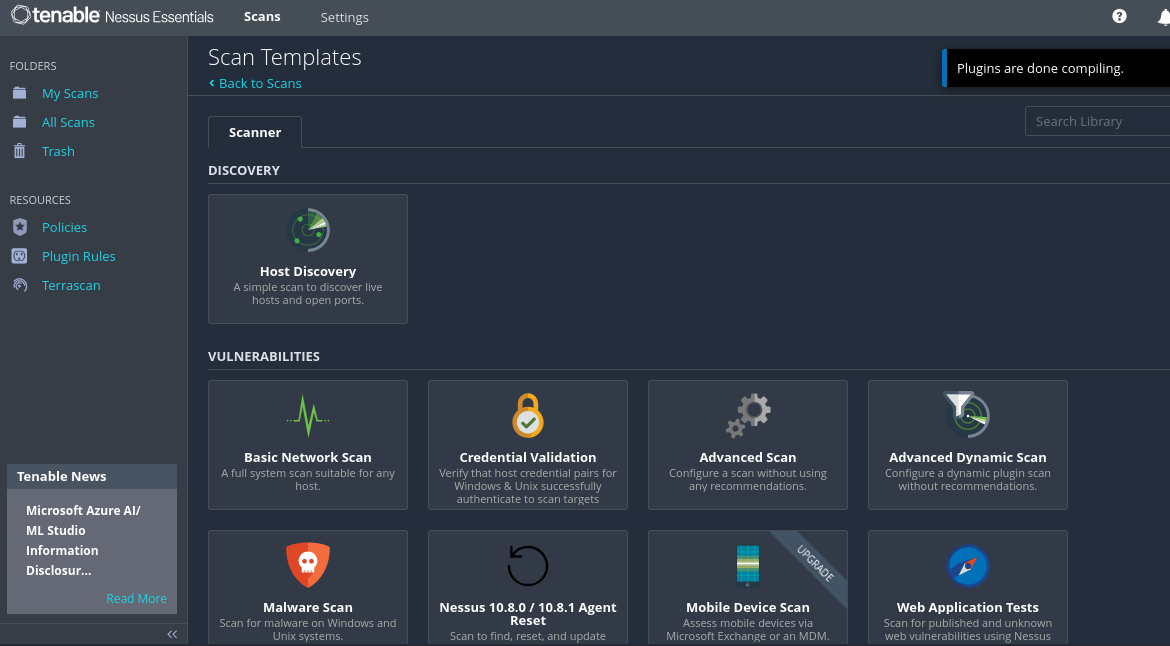Click the Advanced Dynamic Scan funnel icon

point(967,415)
